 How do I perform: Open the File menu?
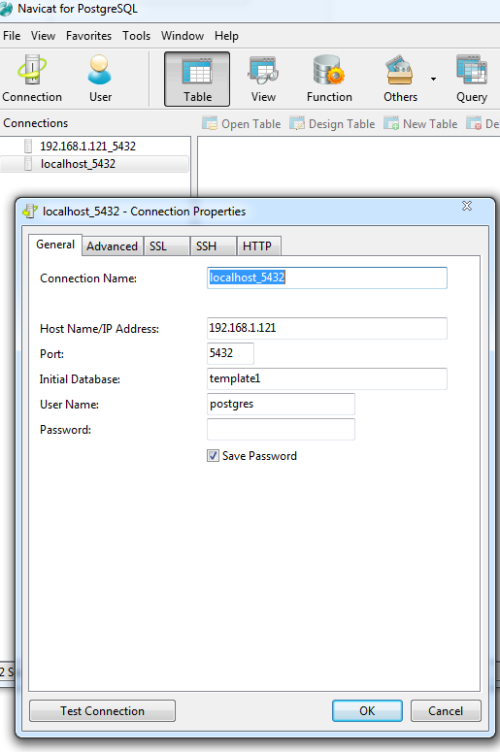coord(12,35)
